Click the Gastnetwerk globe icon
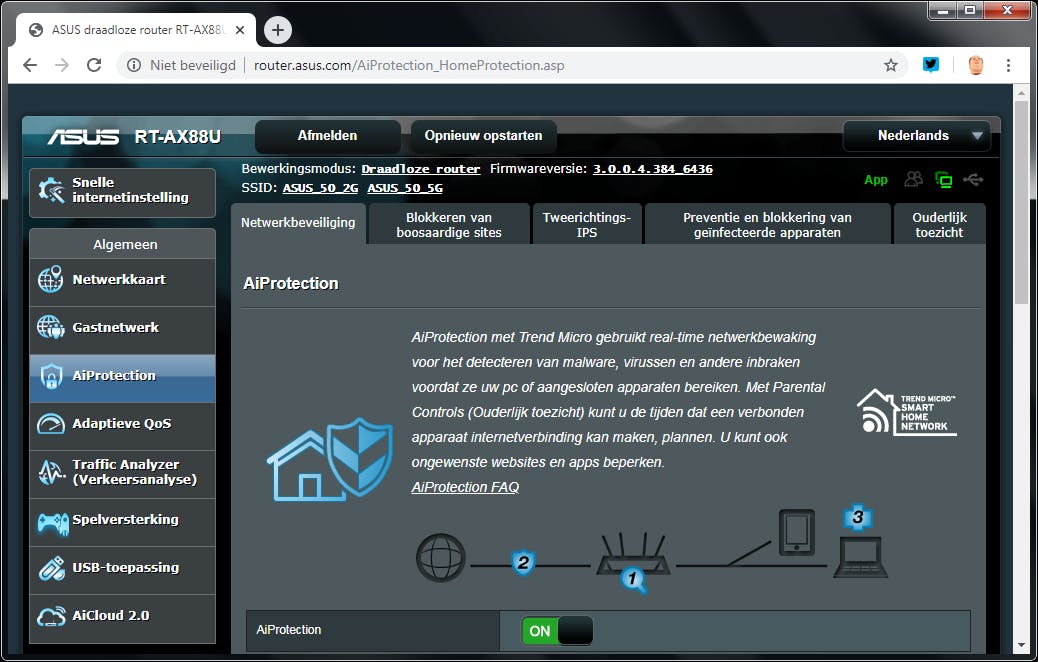Screen dimensions: 1038x662 [51, 327]
